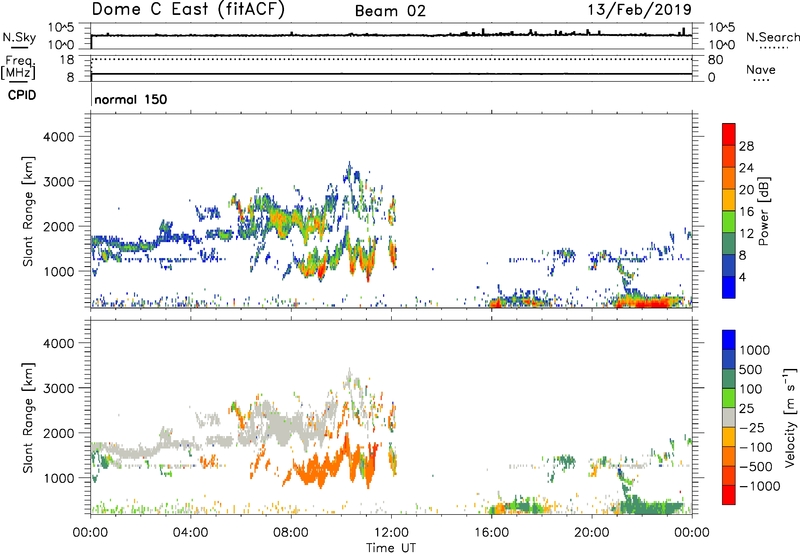
Task: Click '3000' on the velocity panel range axis
Action: click(59, 388)
